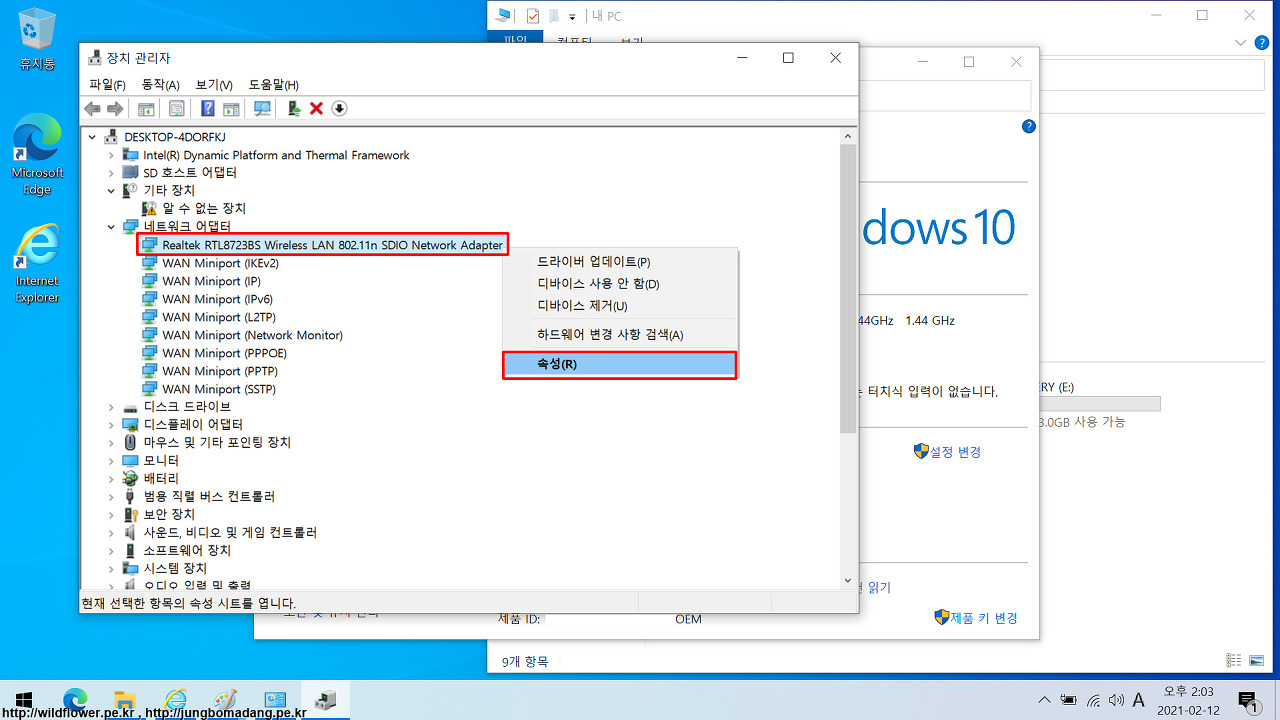
Task: Click the show/hide action pane toolbar icon
Action: (231, 108)
